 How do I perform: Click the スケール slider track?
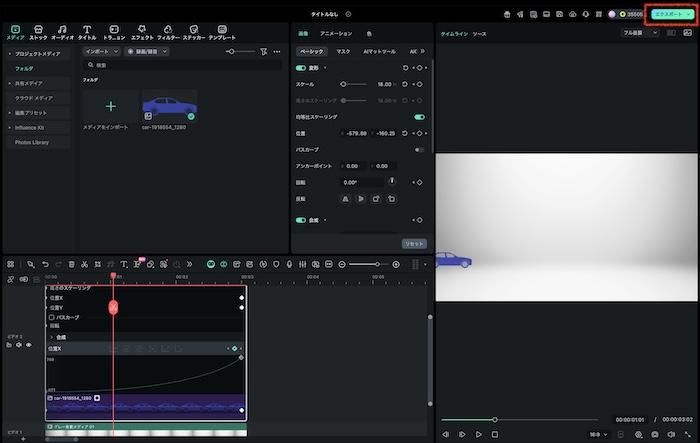(x=355, y=85)
